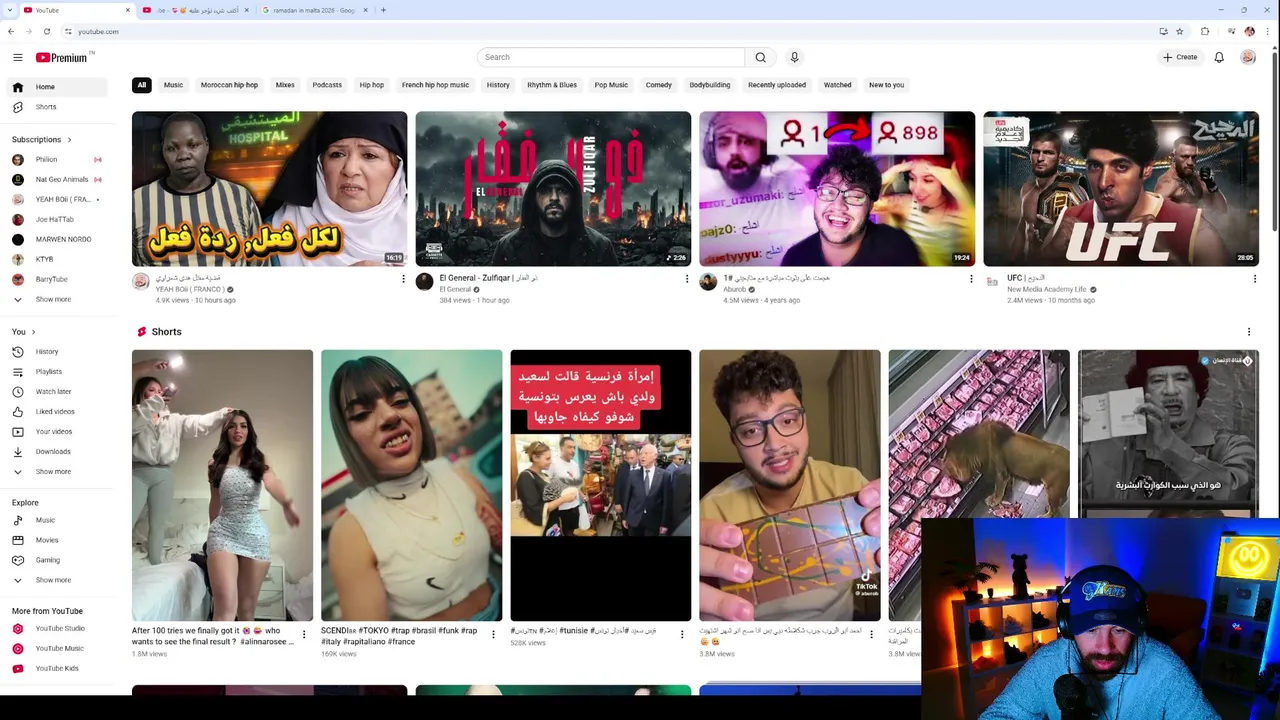This screenshot has height=720, width=1280.
Task: Select the Recently uploaded chip
Action: pyautogui.click(x=777, y=85)
